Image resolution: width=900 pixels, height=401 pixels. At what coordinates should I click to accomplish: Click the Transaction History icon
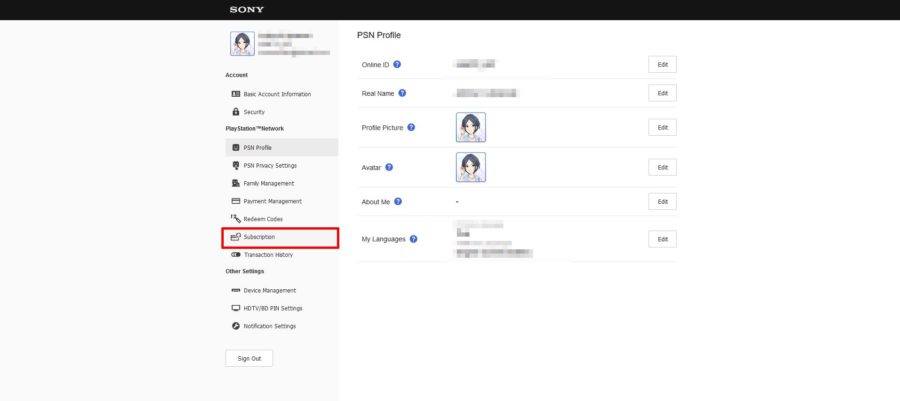pos(235,255)
